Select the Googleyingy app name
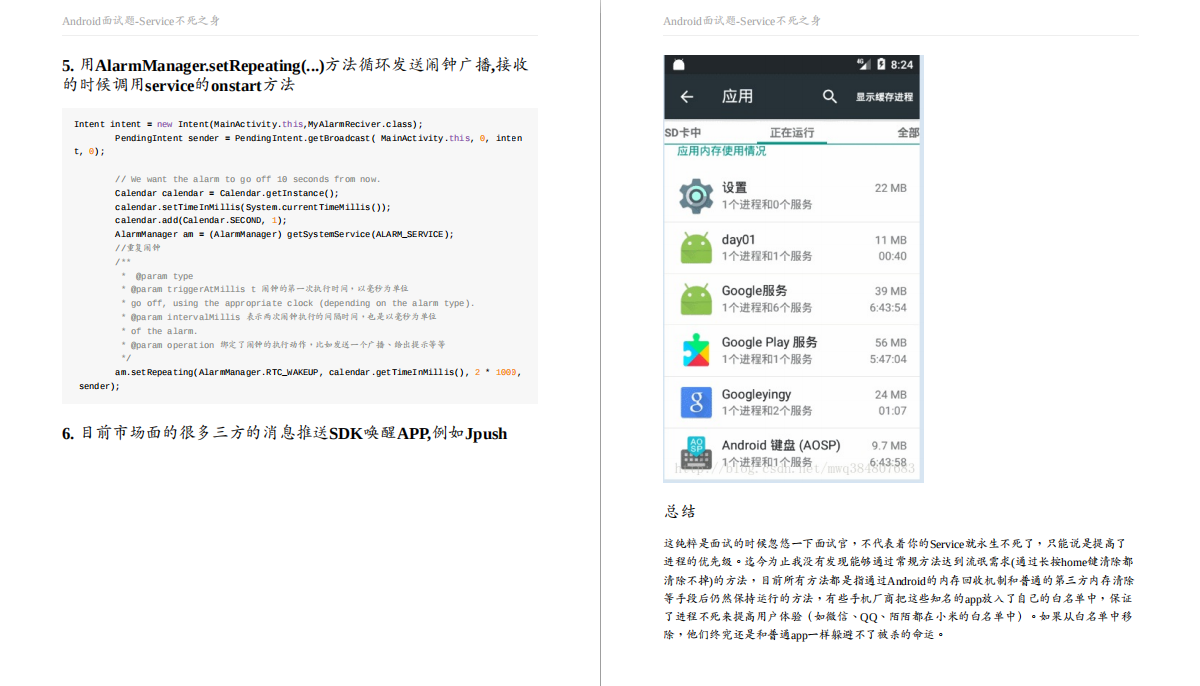The height and width of the screenshot is (686, 1200). pos(756,394)
